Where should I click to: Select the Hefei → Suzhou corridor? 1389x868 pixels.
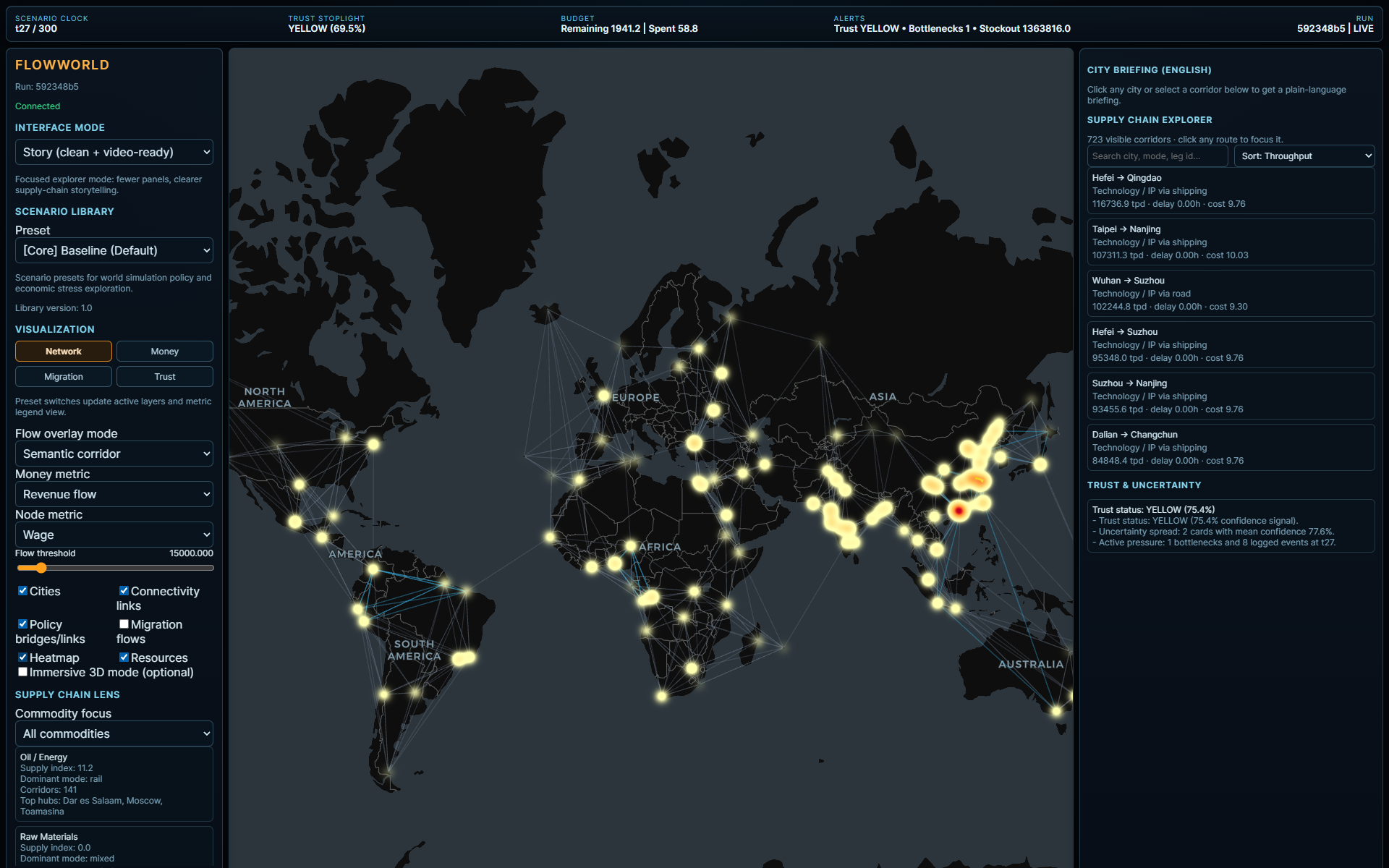1231,345
